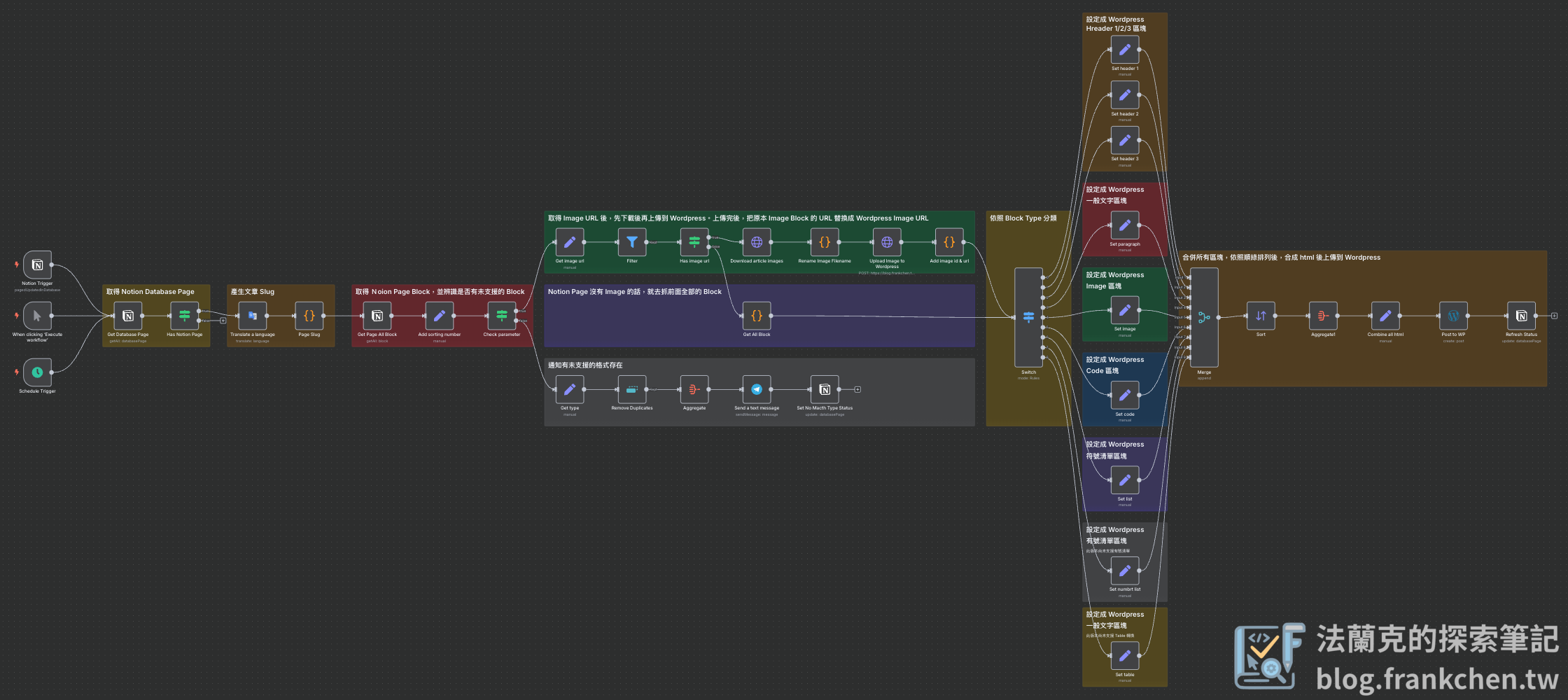This screenshot has width=1568, height=700.
Task: Select the Download article images node
Action: point(757,242)
